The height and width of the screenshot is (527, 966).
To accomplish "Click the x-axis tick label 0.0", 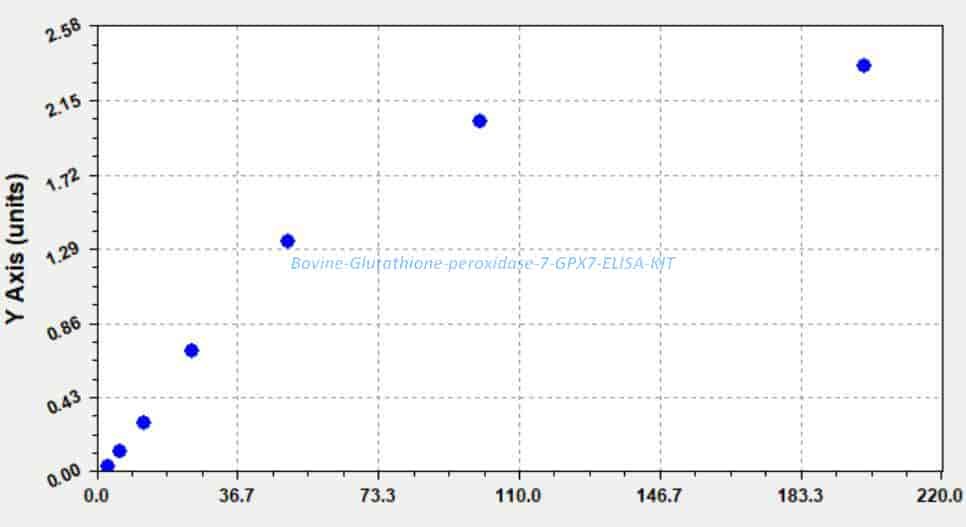I will click(x=95, y=496).
